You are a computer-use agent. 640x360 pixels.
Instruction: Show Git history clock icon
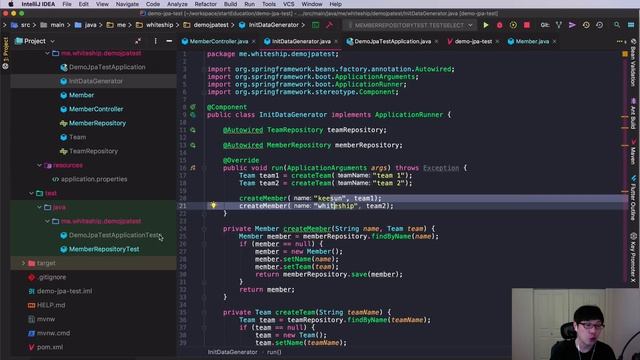click(x=586, y=25)
